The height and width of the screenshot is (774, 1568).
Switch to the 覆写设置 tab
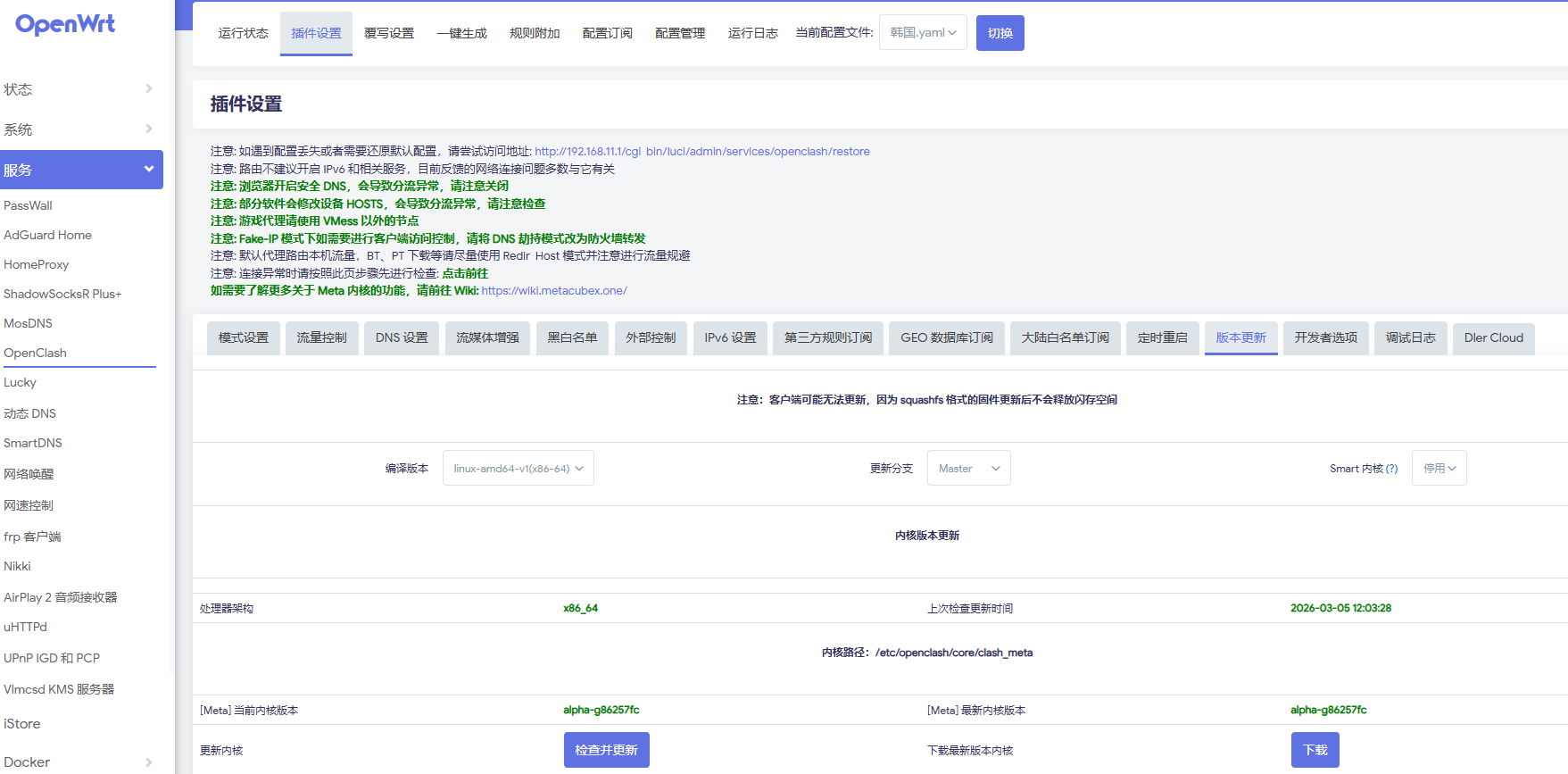pyautogui.click(x=389, y=33)
